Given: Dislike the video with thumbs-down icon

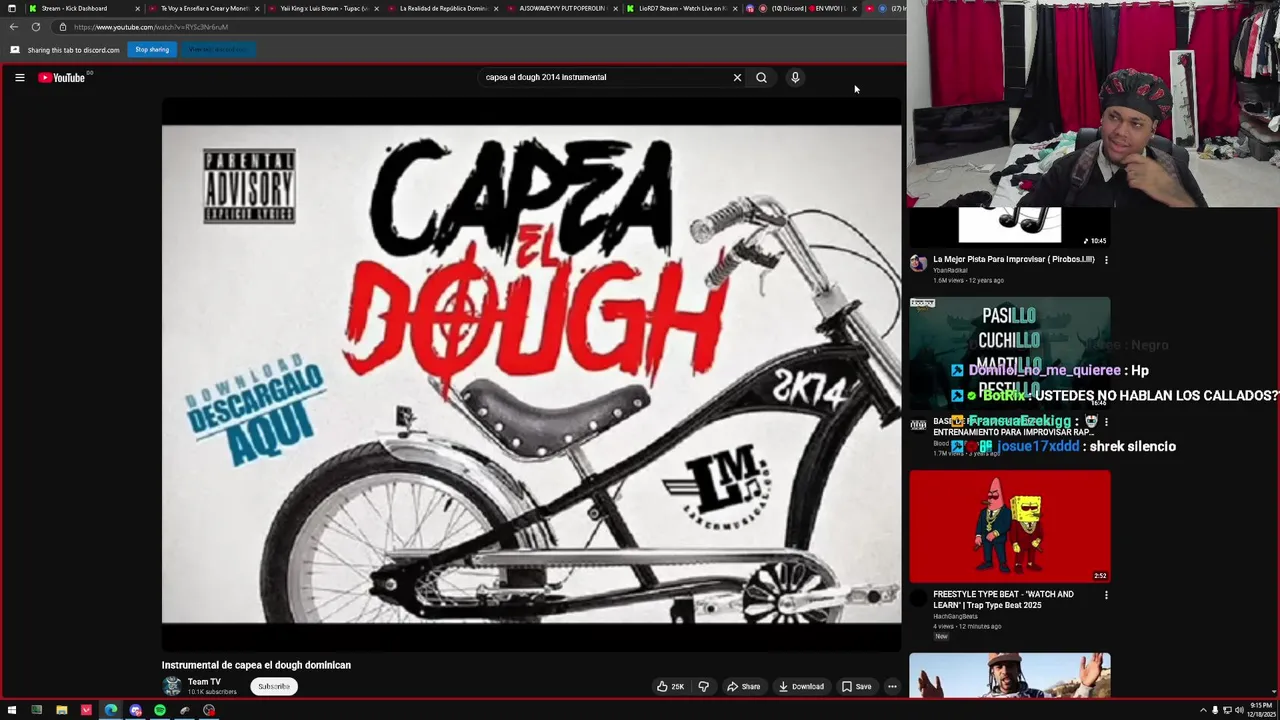Looking at the screenshot, I should tap(703, 686).
